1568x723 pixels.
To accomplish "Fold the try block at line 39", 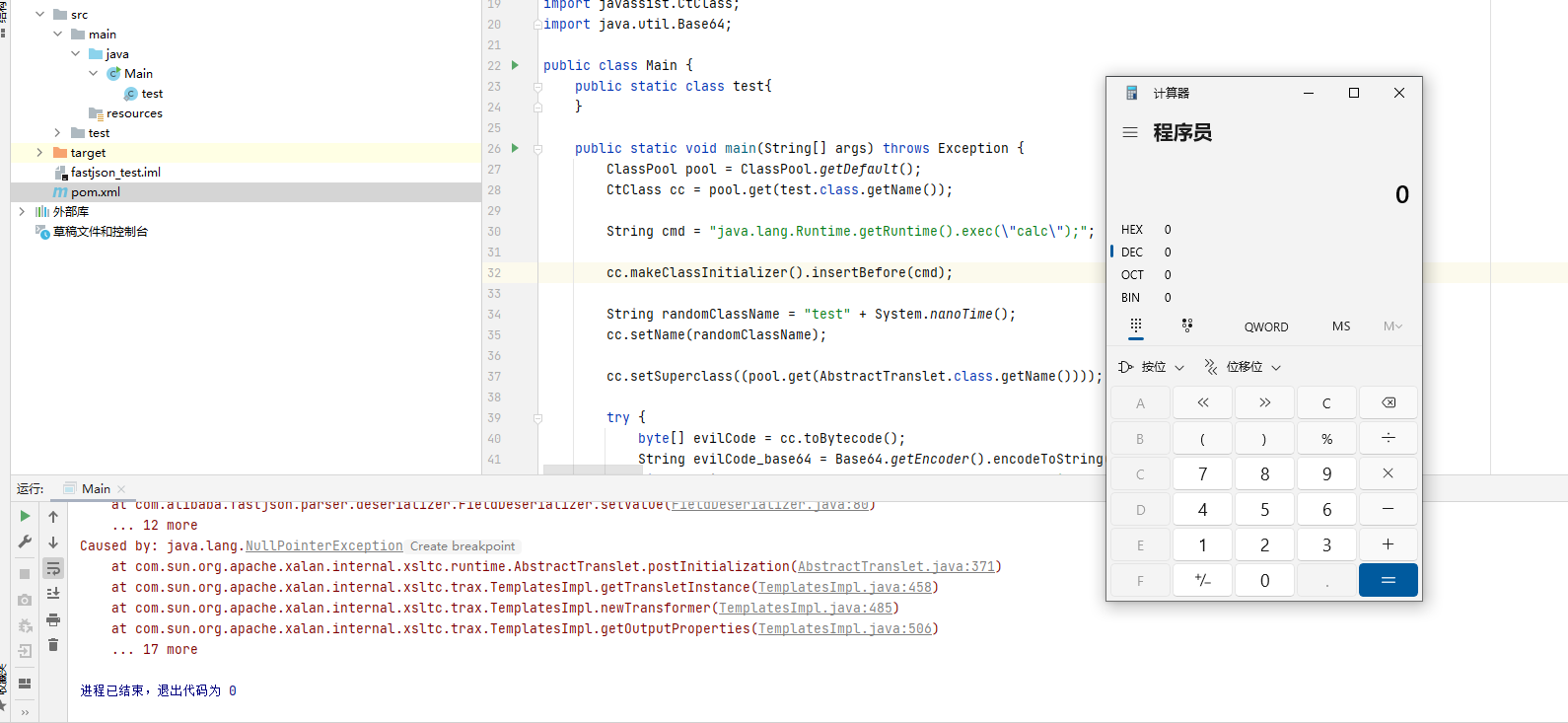I will 537,418.
